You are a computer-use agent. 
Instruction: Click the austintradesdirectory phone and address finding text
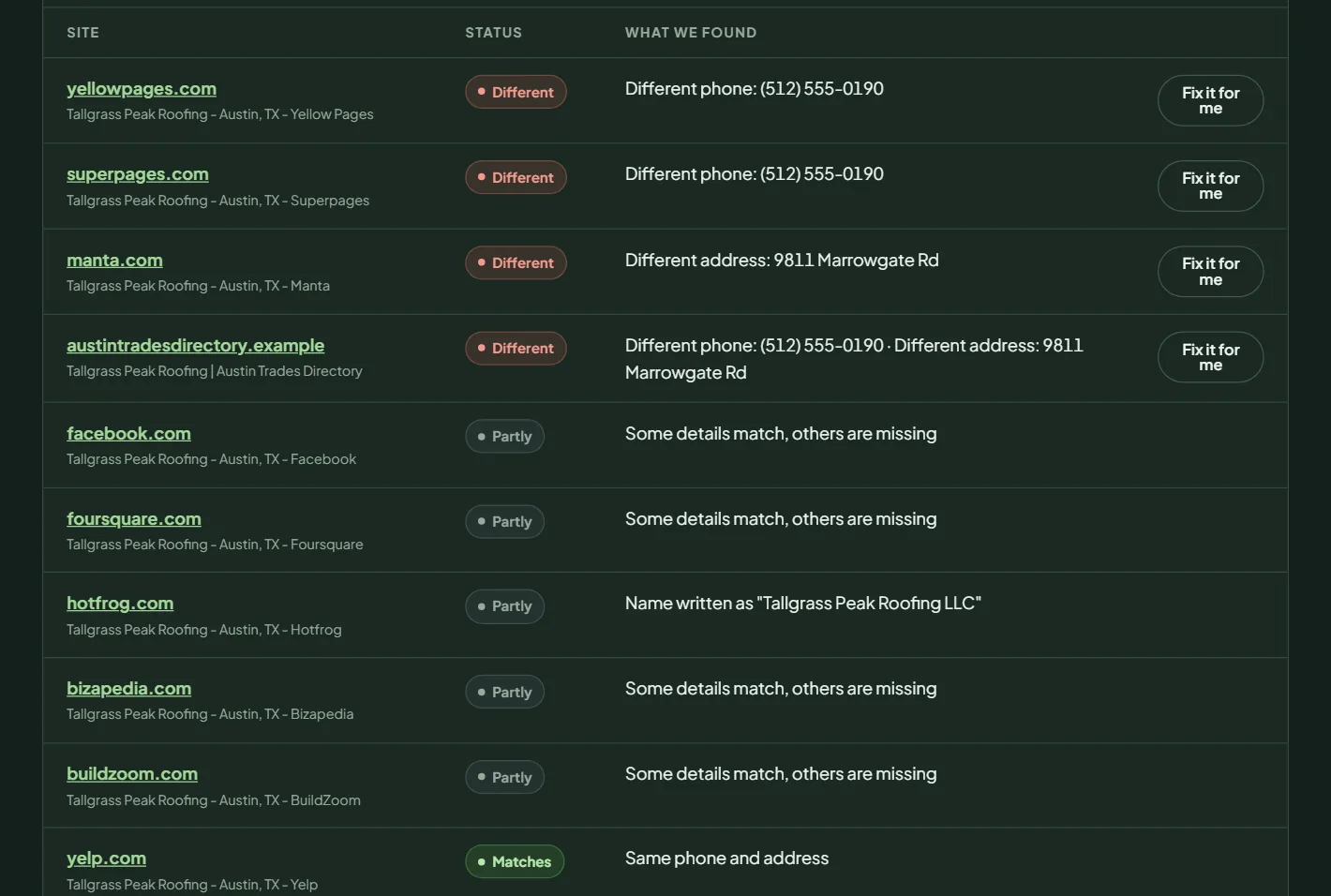click(854, 359)
